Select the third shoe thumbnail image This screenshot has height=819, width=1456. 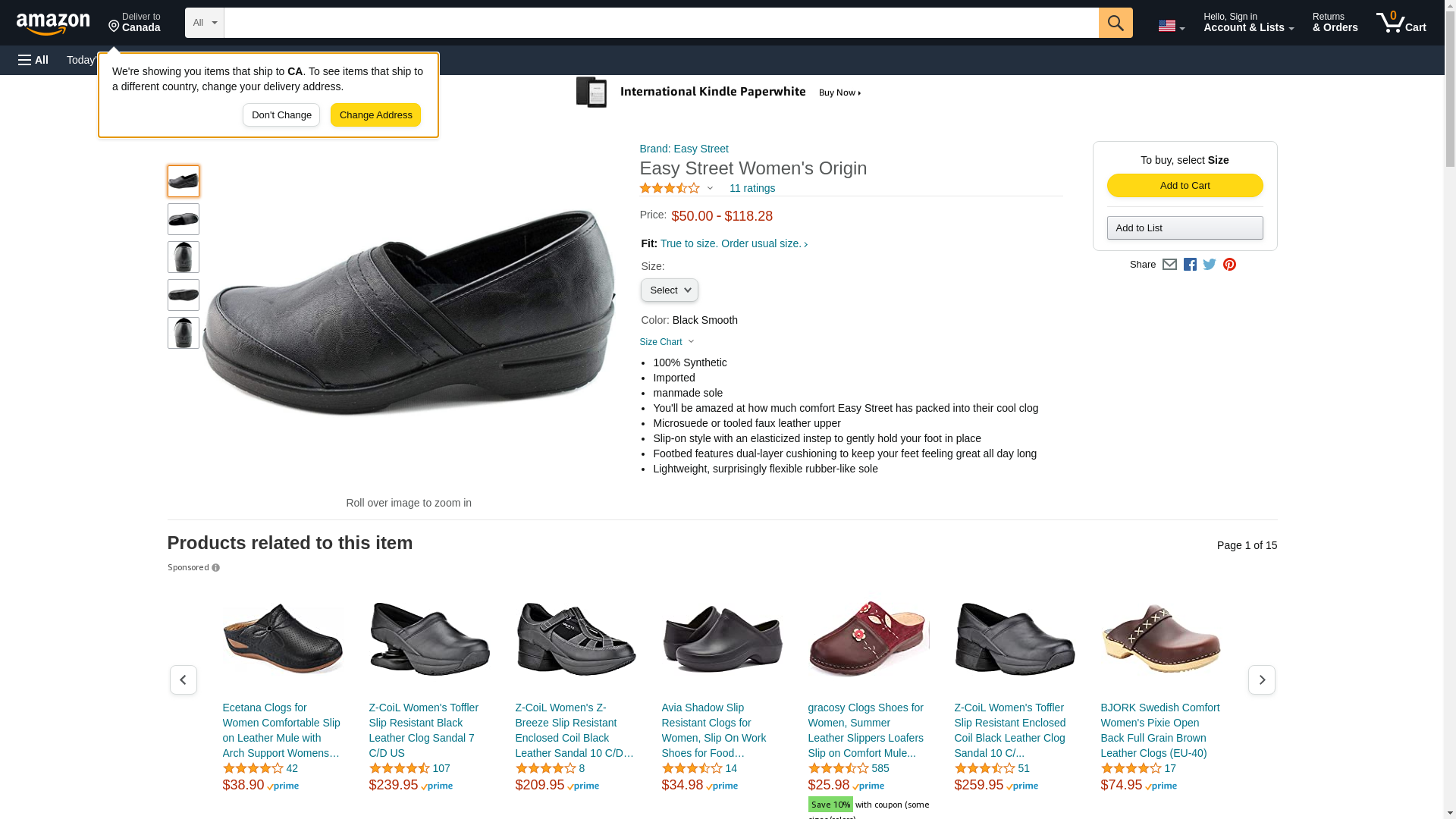coord(184,257)
